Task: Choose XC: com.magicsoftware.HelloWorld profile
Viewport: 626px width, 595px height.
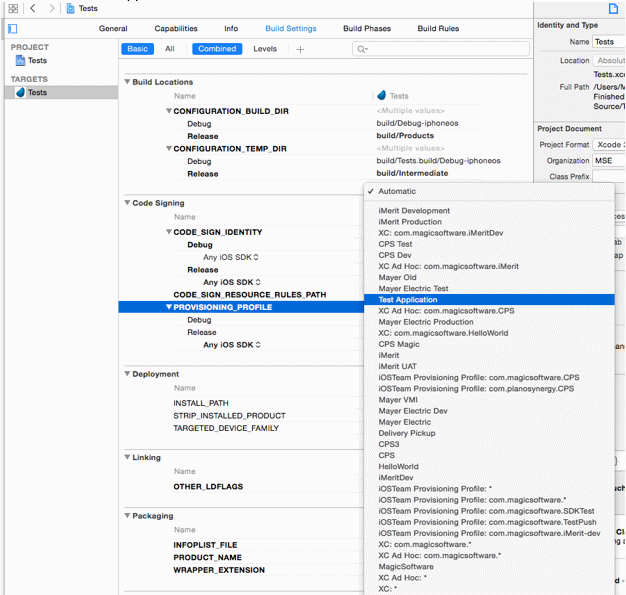Action: coord(489,333)
